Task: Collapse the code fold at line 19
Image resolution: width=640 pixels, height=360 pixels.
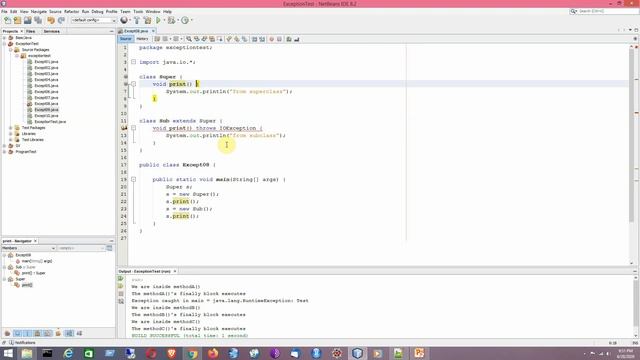Action: (x=133, y=179)
